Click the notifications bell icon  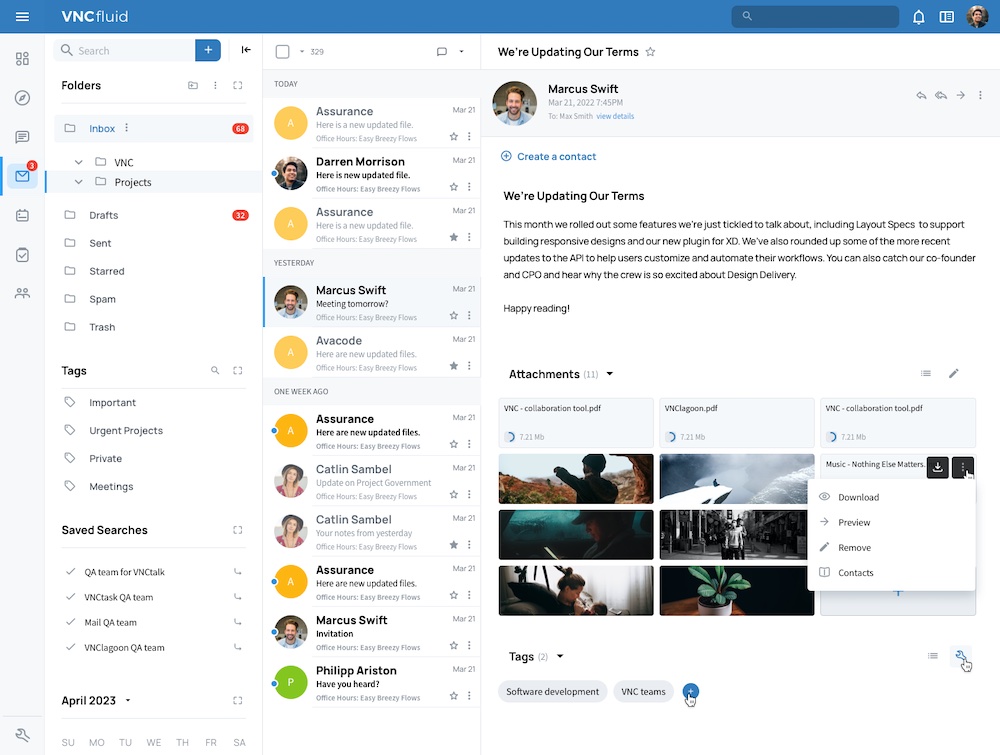[918, 17]
